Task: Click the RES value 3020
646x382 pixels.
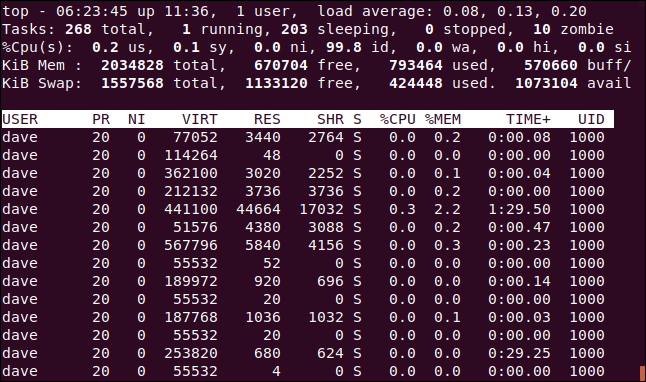Action: [x=263, y=173]
